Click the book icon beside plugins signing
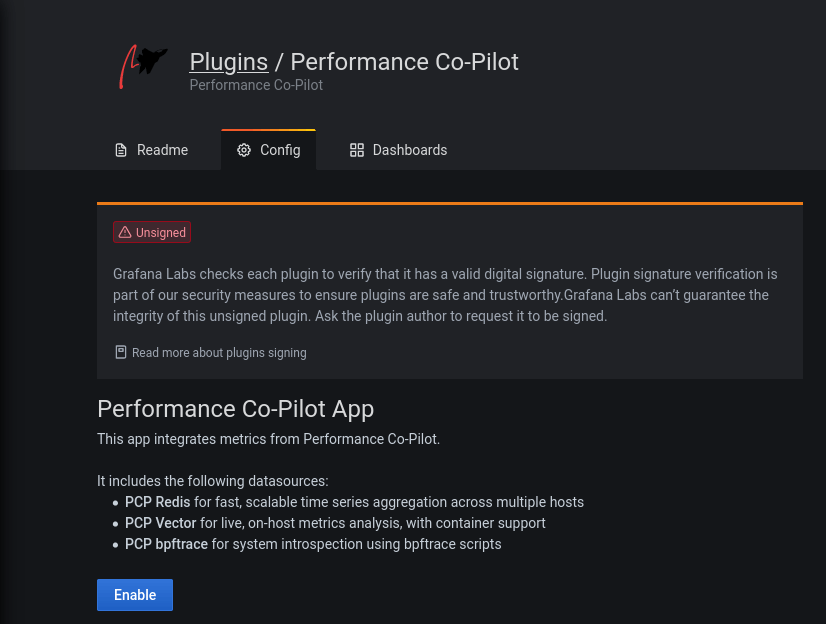This screenshot has width=826, height=624. tap(121, 352)
